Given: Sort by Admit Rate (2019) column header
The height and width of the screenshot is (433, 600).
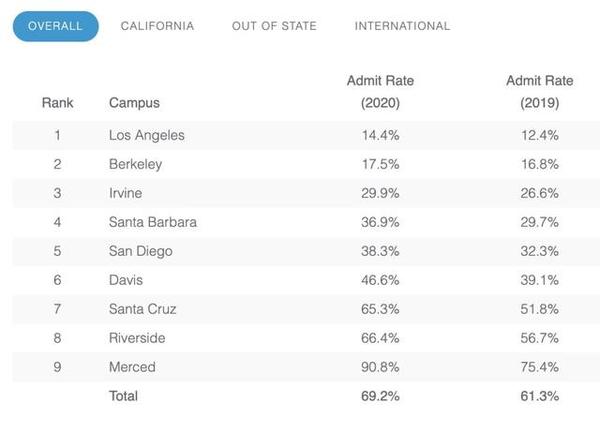Looking at the screenshot, I should click(x=540, y=91).
